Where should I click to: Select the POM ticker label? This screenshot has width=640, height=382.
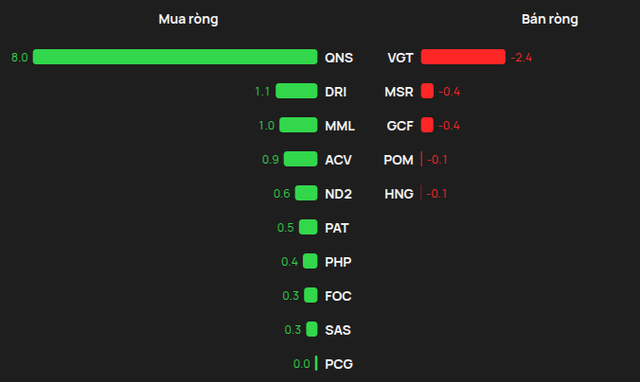tap(398, 160)
